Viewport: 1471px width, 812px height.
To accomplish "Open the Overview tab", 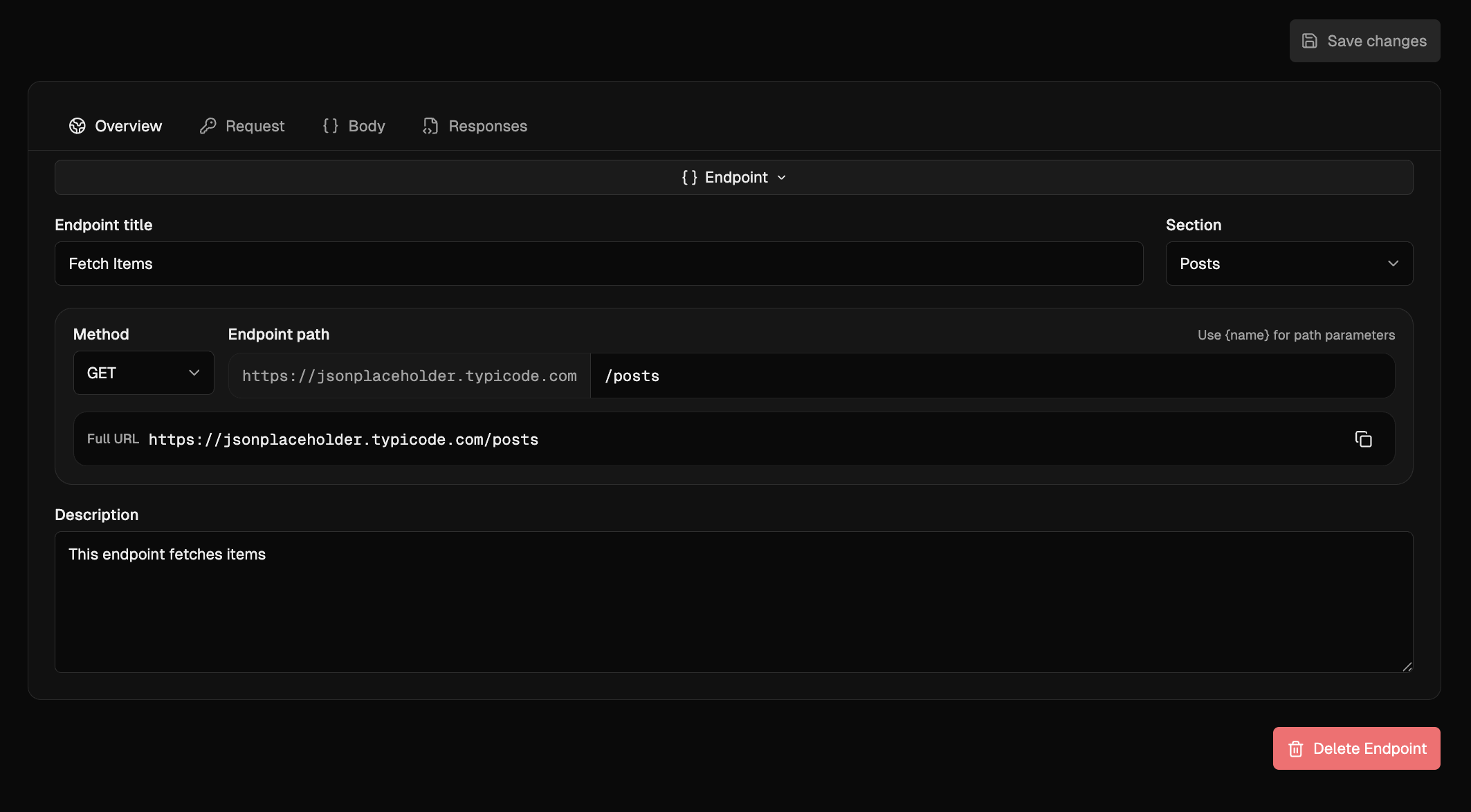I will (116, 126).
